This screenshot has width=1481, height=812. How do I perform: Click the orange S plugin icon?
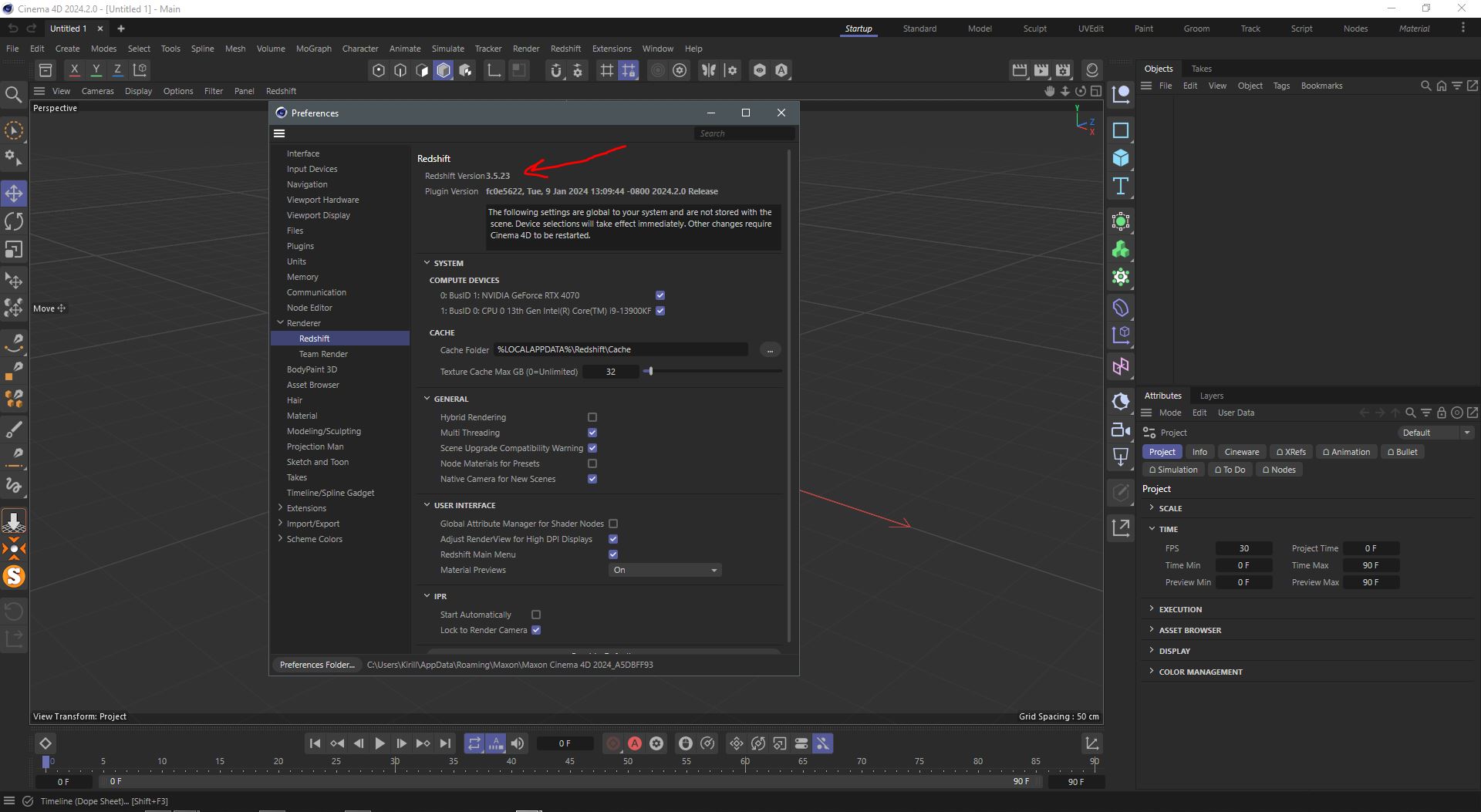(x=14, y=576)
